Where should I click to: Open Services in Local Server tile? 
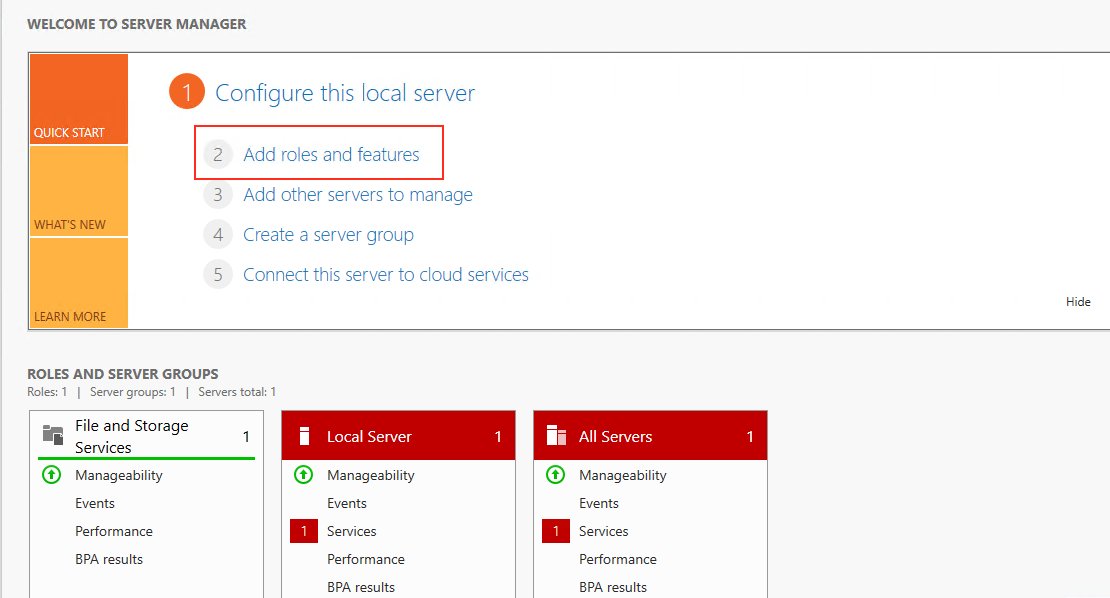pos(352,531)
